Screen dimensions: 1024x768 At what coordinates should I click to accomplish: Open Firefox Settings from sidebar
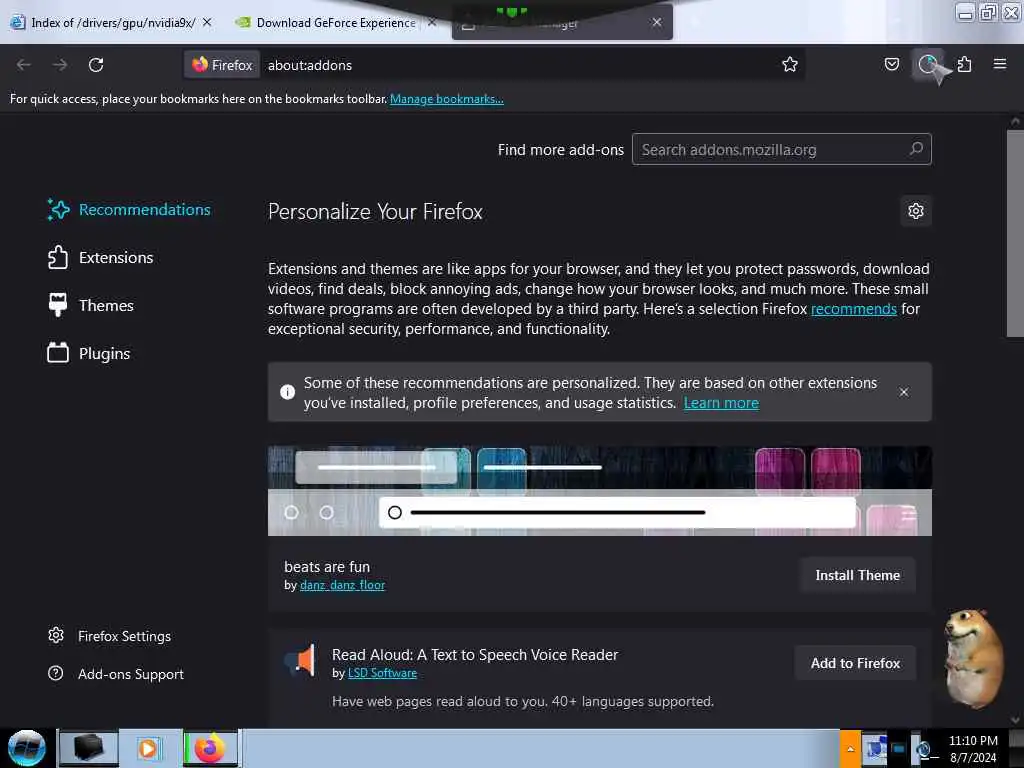[110, 636]
